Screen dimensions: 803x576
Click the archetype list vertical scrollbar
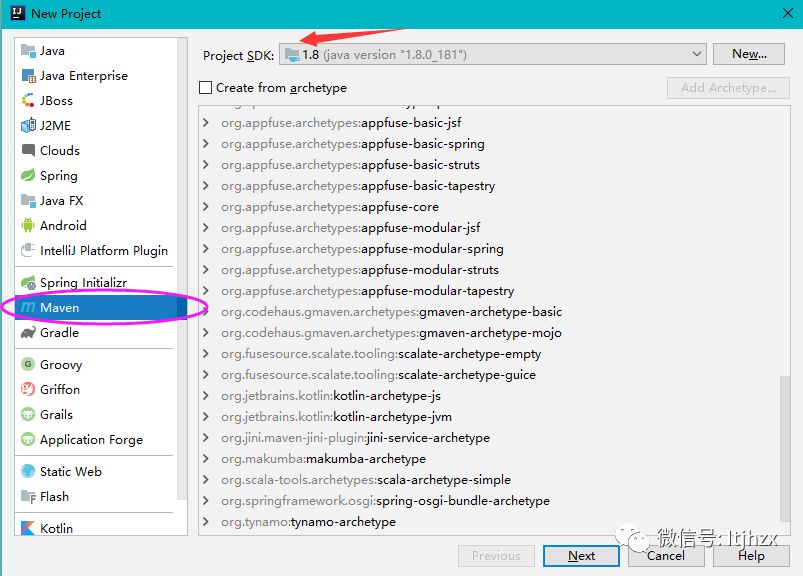click(785, 448)
